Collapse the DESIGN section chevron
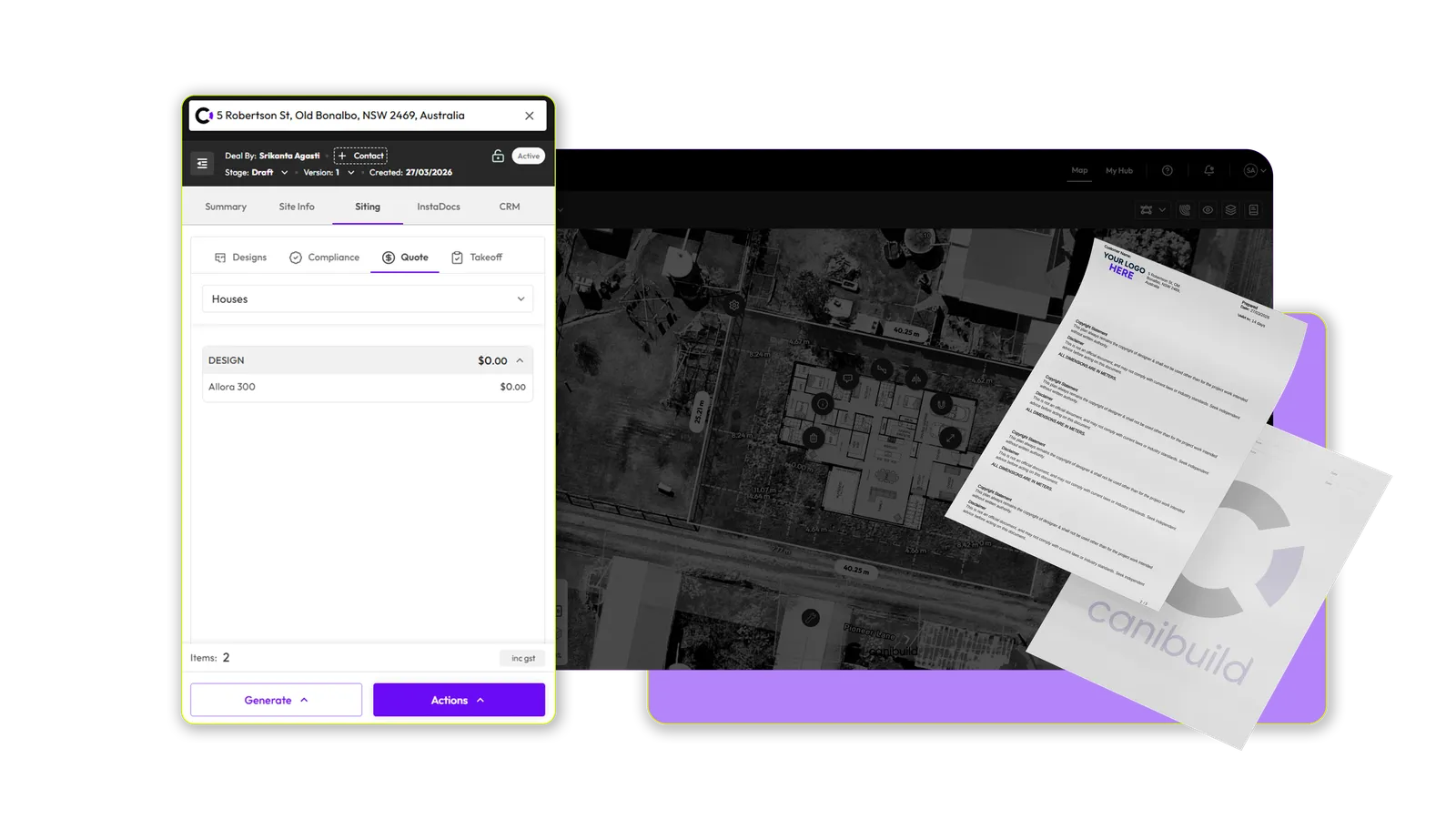1456x819 pixels. click(520, 360)
